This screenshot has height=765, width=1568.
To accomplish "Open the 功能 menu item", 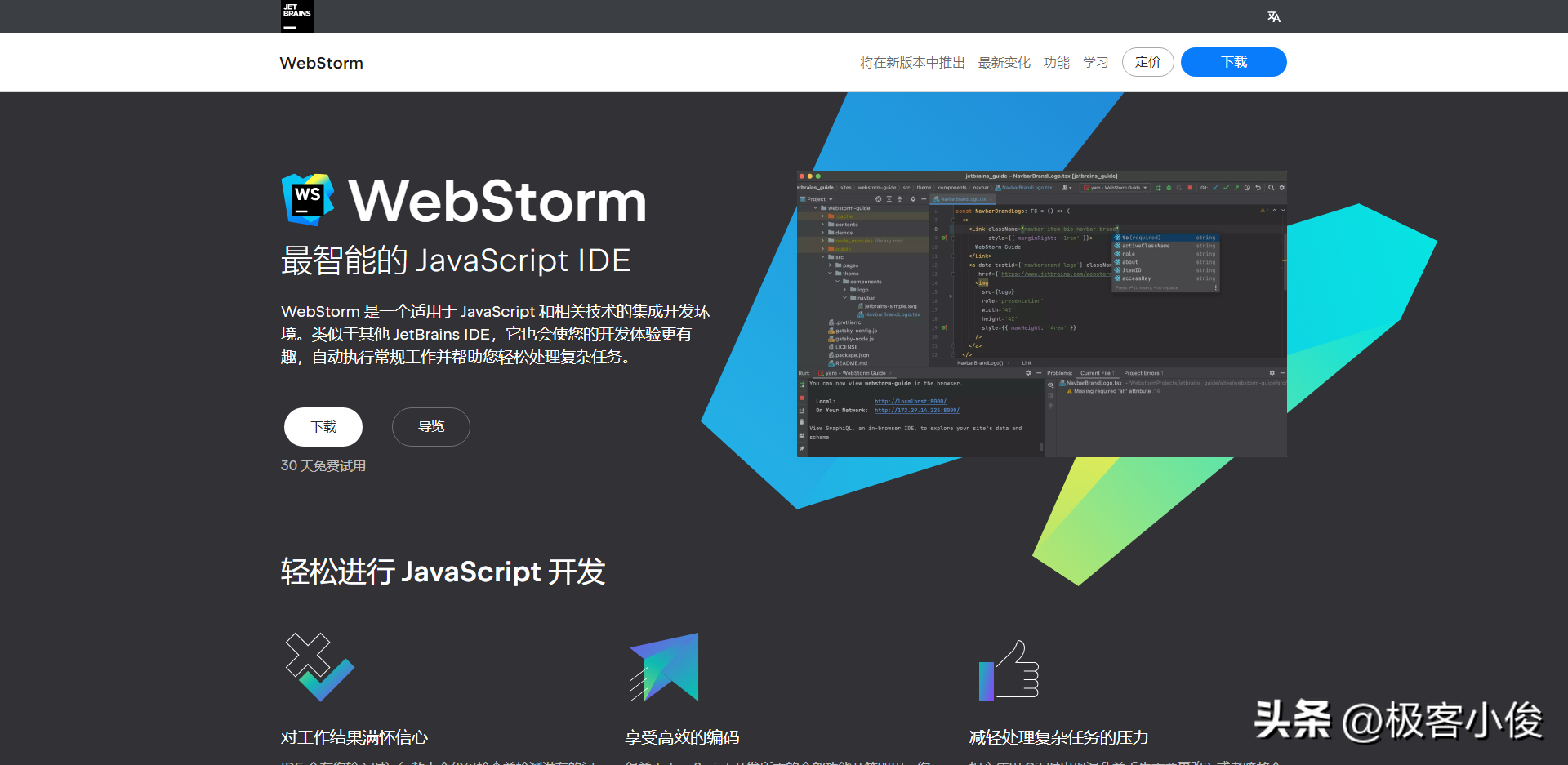I will (1057, 63).
